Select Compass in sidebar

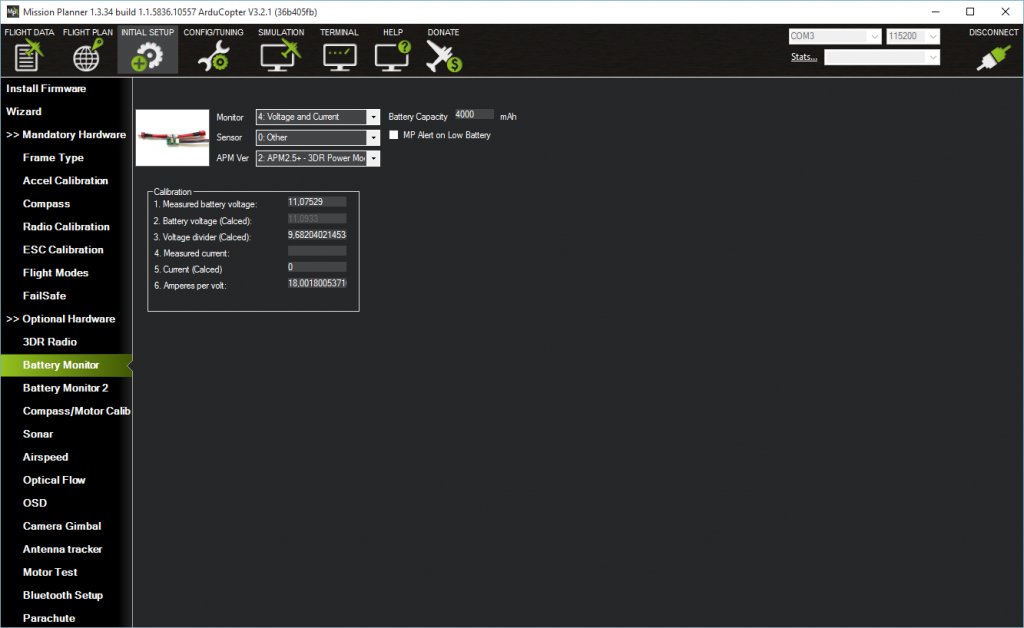point(46,204)
